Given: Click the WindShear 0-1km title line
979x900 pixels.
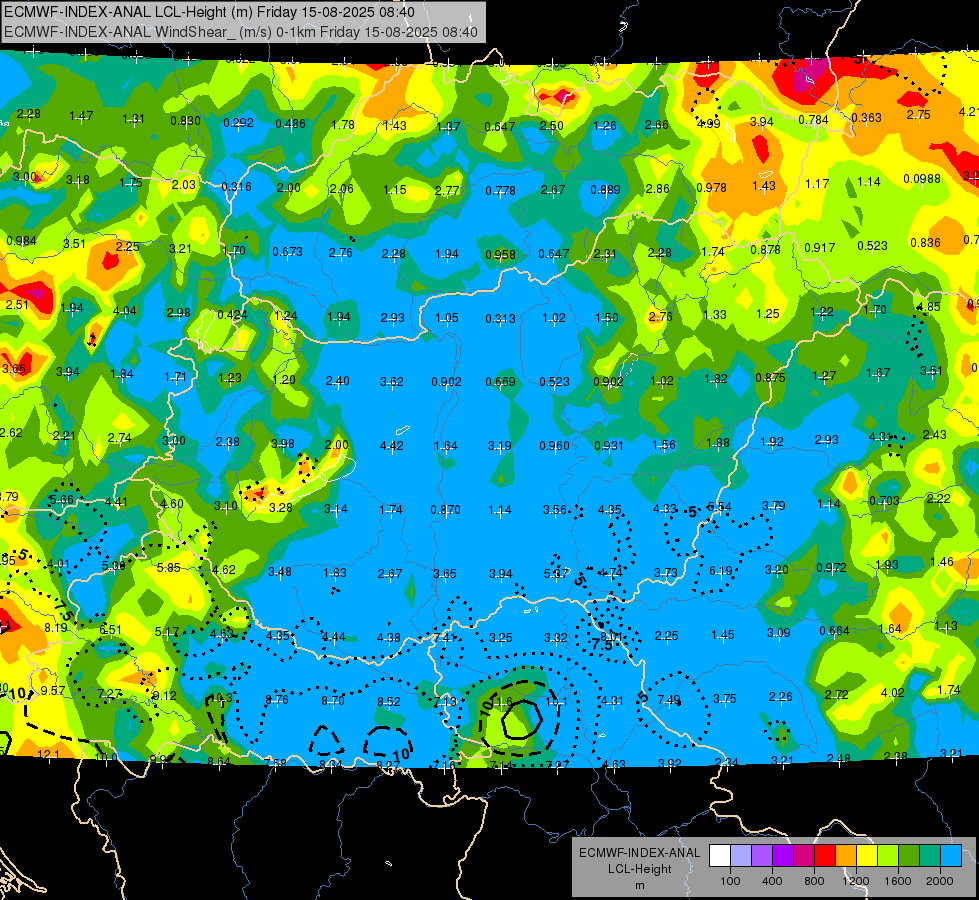Looking at the screenshot, I should tap(240, 32).
